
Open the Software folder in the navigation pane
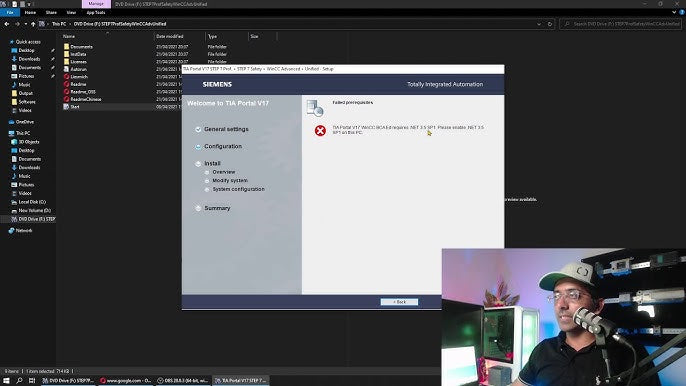tap(27, 102)
